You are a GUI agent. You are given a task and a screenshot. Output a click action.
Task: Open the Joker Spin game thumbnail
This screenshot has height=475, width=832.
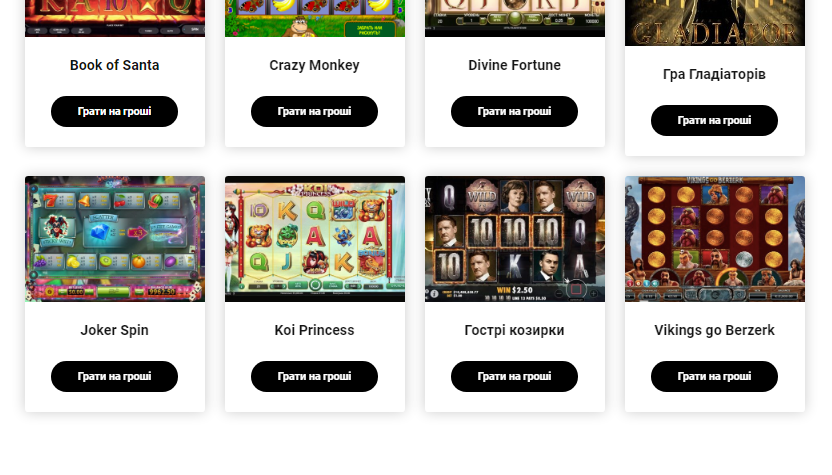point(115,239)
